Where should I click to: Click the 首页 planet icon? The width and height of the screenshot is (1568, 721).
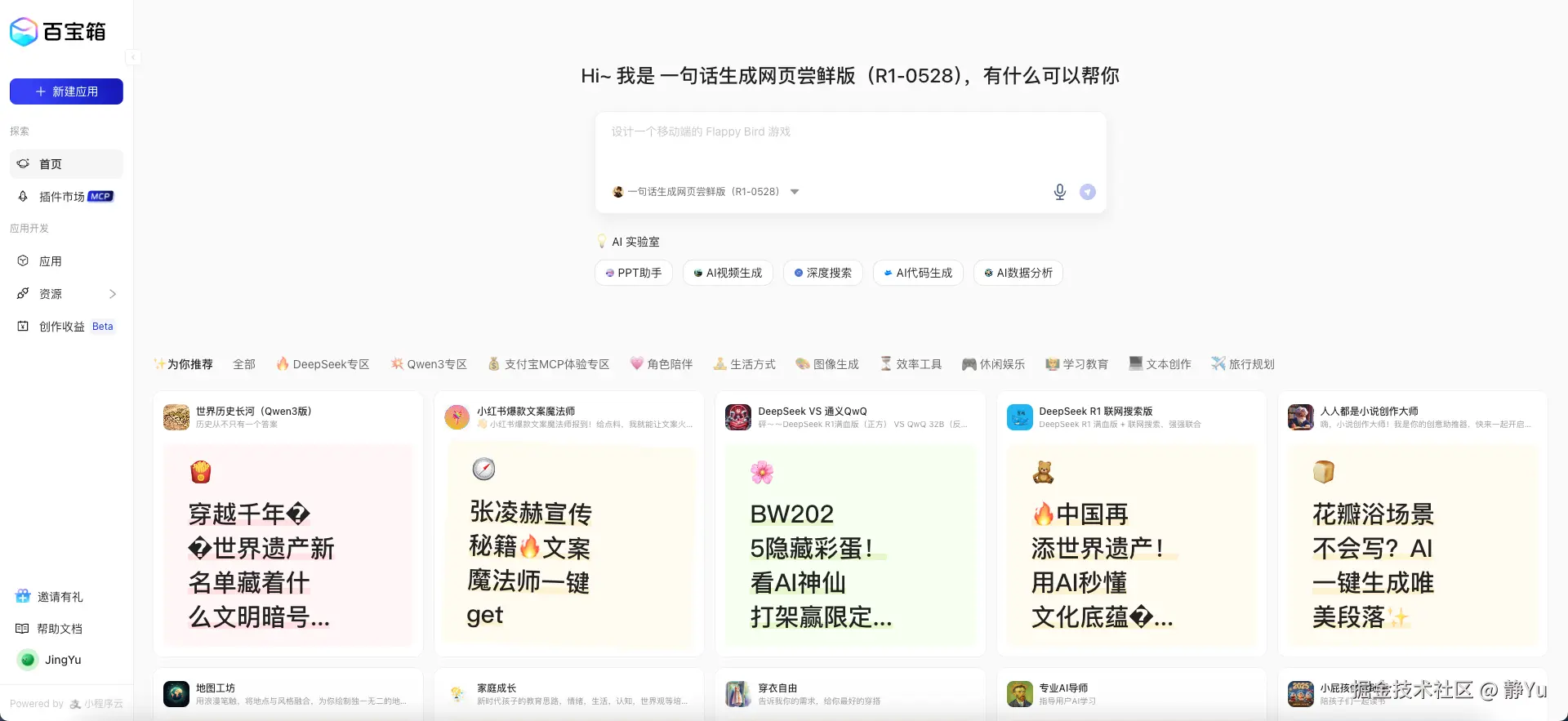(23, 164)
